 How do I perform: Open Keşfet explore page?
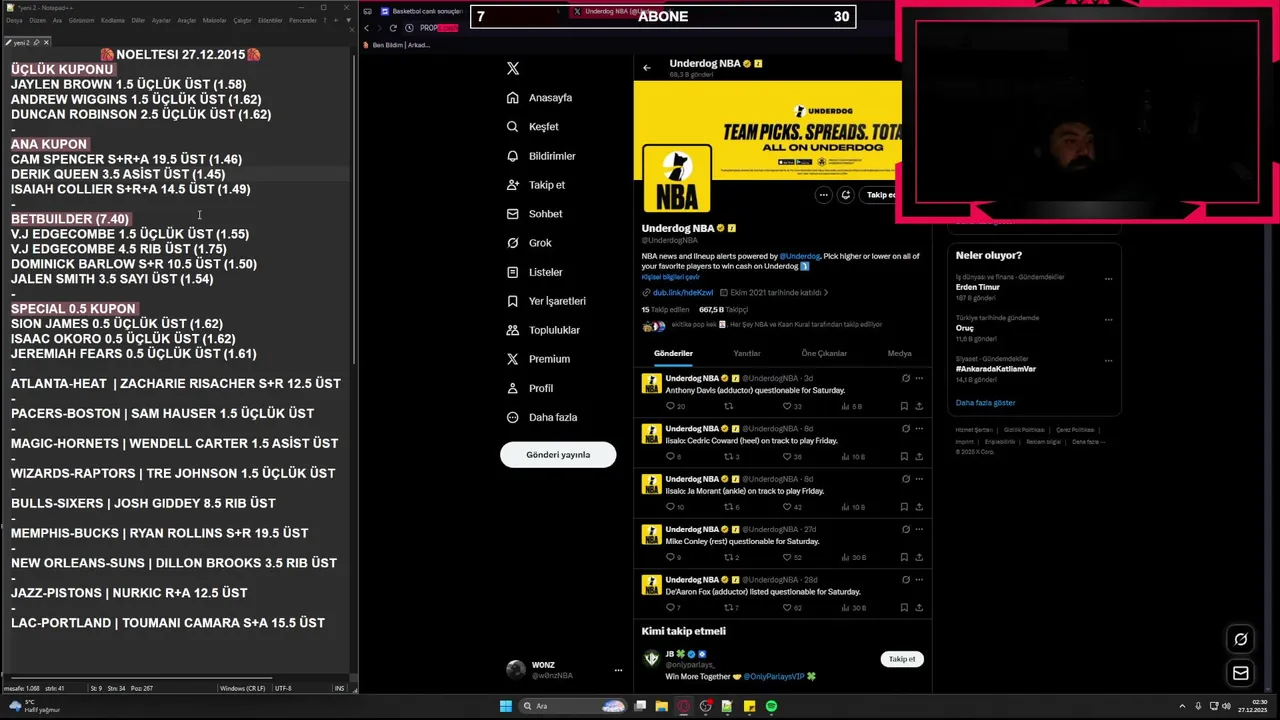pyautogui.click(x=533, y=127)
